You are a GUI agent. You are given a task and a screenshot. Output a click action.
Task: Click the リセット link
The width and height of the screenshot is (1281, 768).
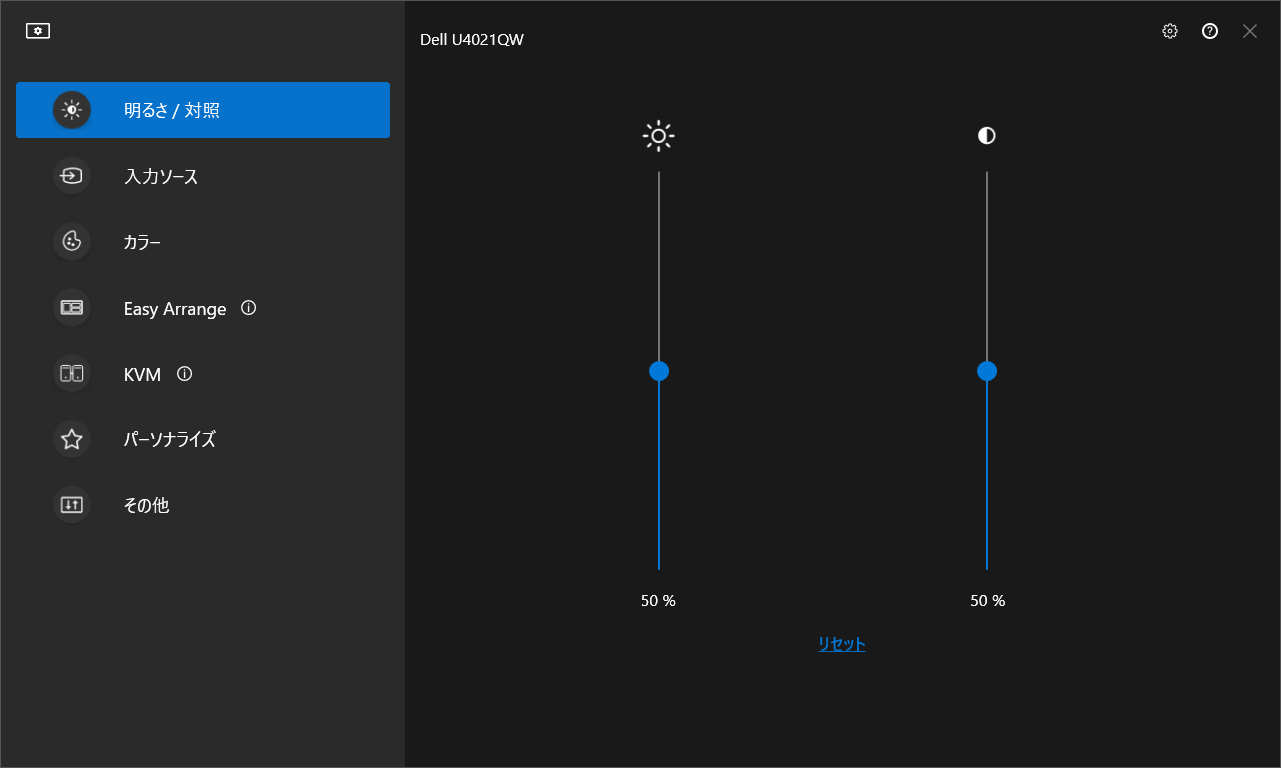[x=842, y=644]
